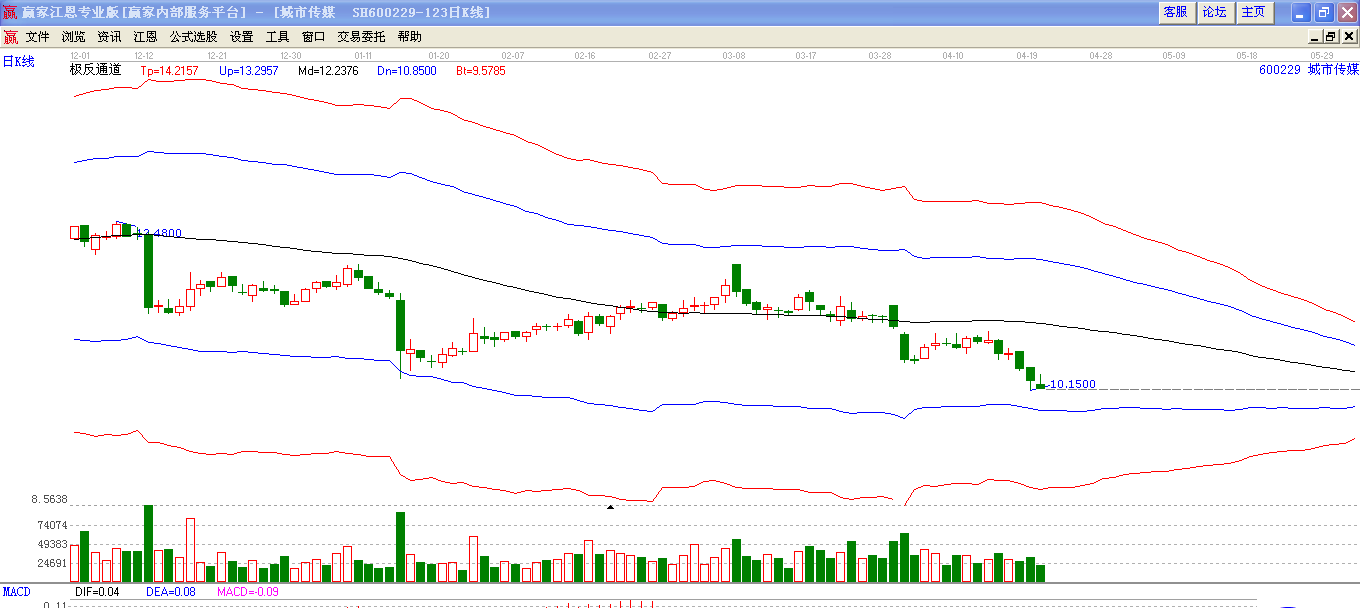Click the Bt=9.5785 value

(481, 71)
